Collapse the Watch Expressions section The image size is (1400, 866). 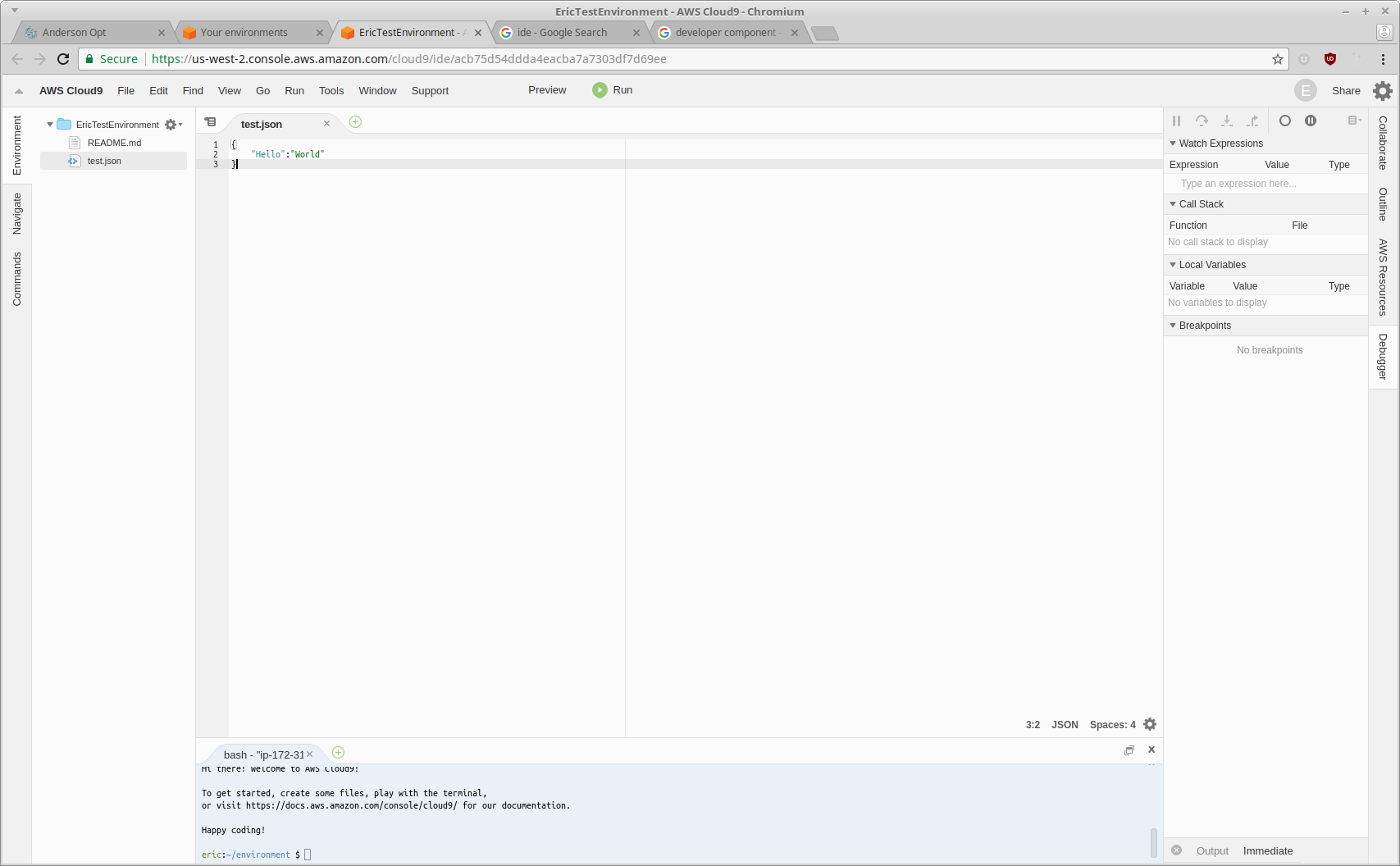1173,144
